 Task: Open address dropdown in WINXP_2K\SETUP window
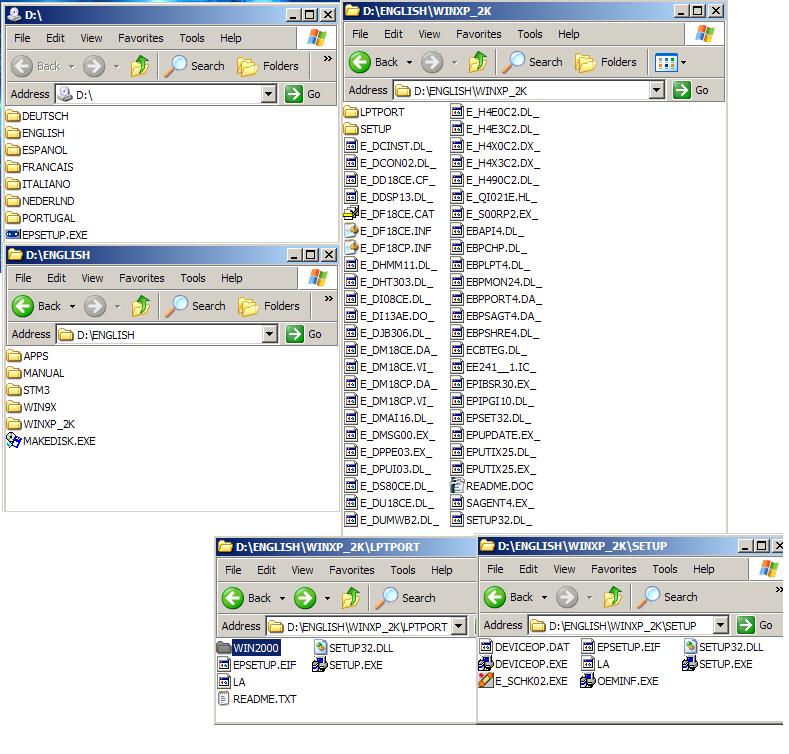click(721, 626)
